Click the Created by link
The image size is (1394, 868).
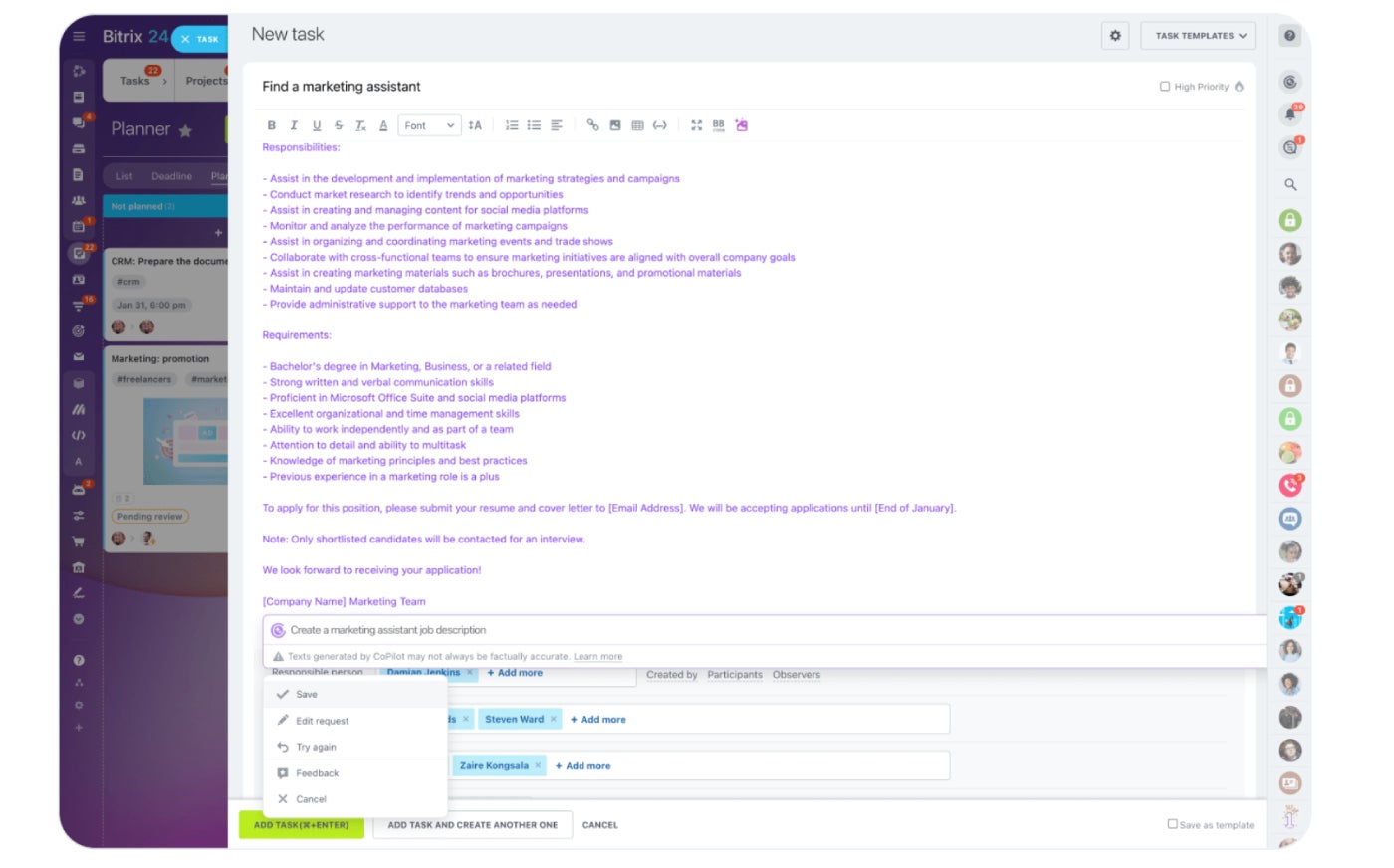[x=672, y=675]
